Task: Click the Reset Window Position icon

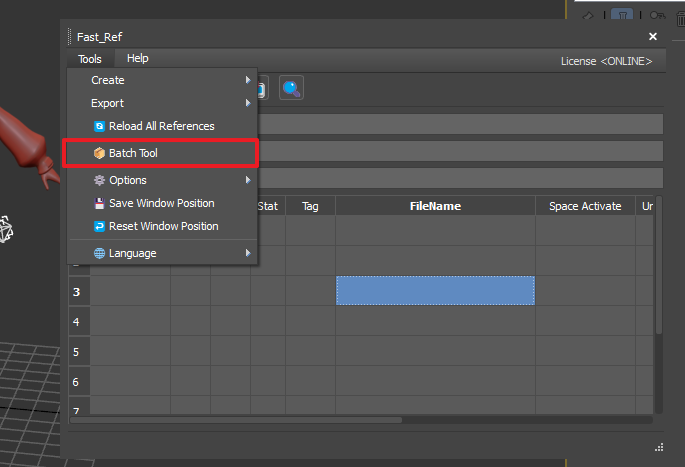Action: coord(99,226)
